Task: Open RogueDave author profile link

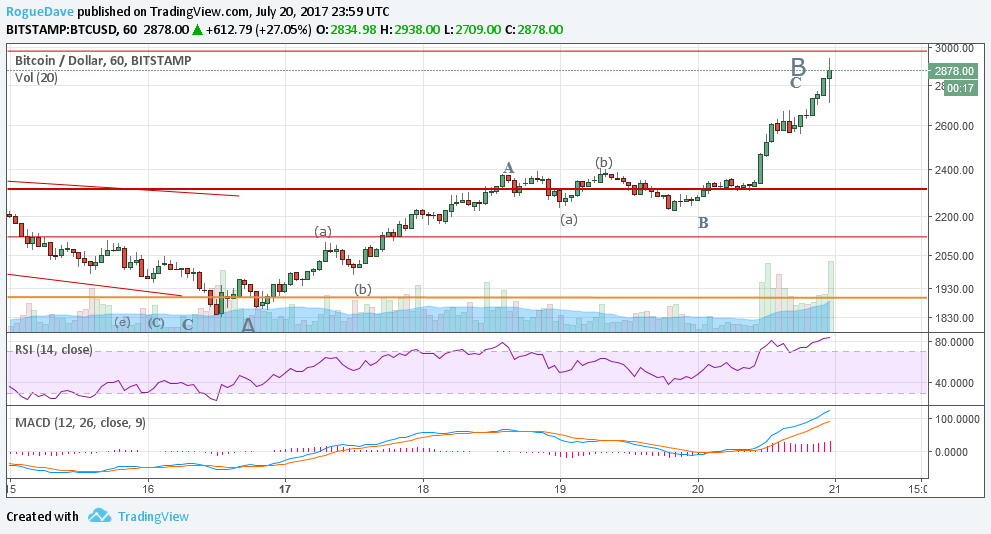Action: 40,11
